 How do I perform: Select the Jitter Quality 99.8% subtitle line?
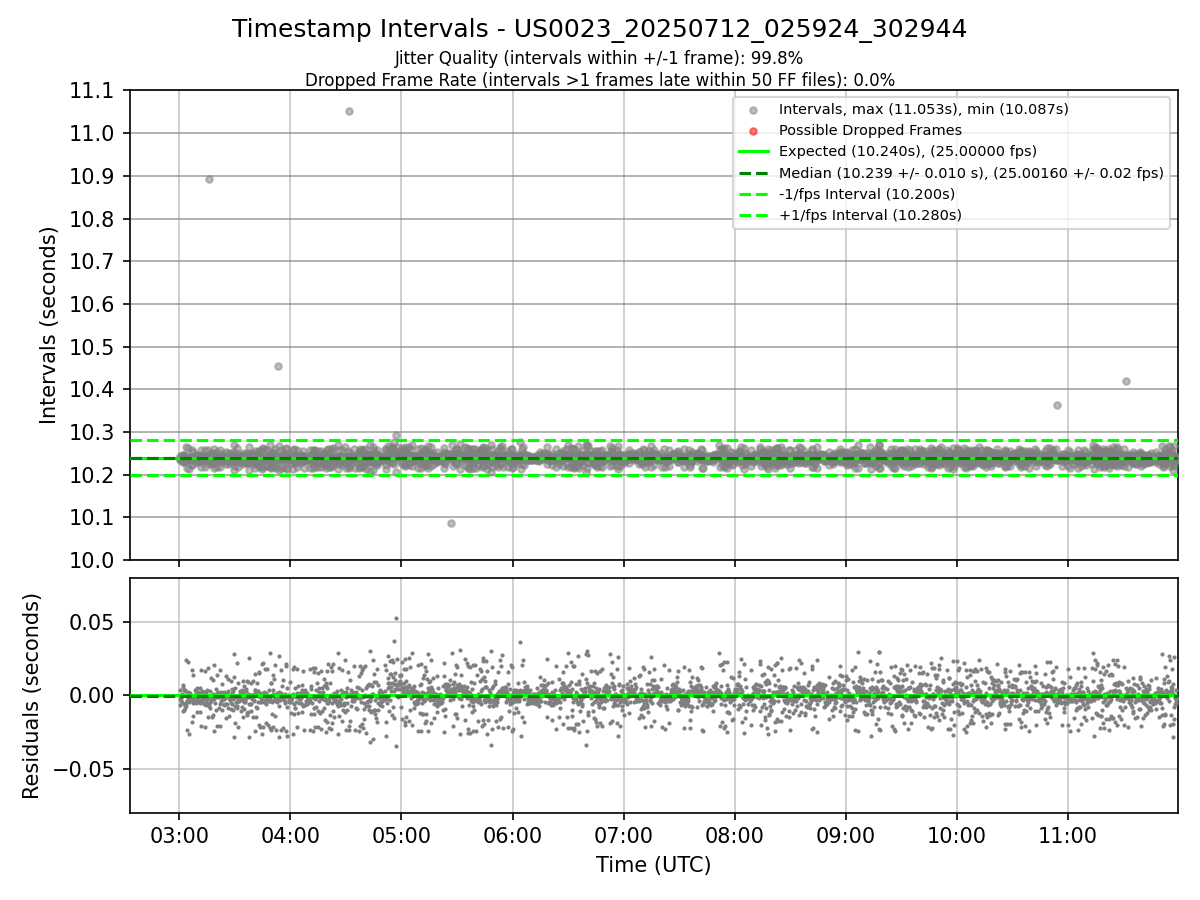[x=599, y=58]
